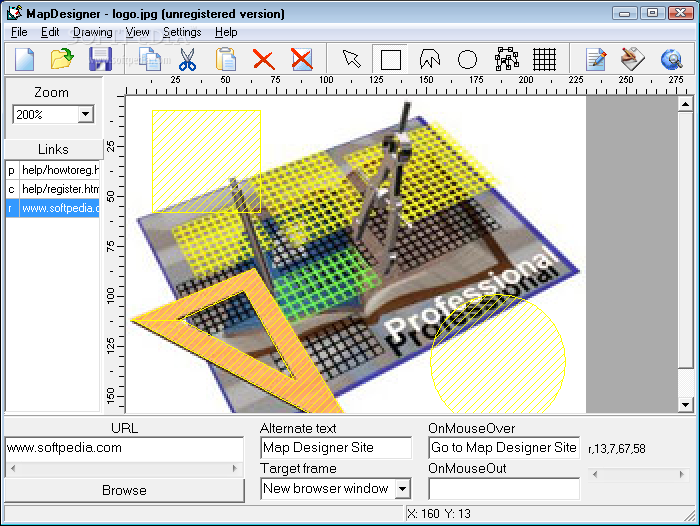
Task: Select the rectangle area tool
Action: (391, 59)
